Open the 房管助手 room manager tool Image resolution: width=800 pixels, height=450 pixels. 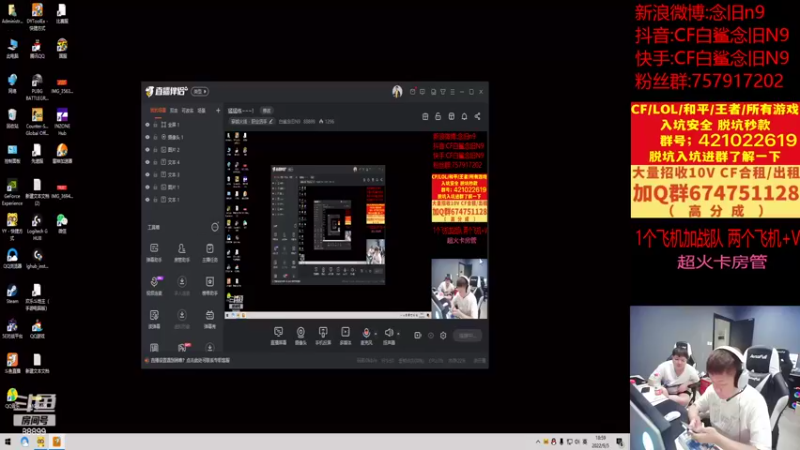pos(182,252)
